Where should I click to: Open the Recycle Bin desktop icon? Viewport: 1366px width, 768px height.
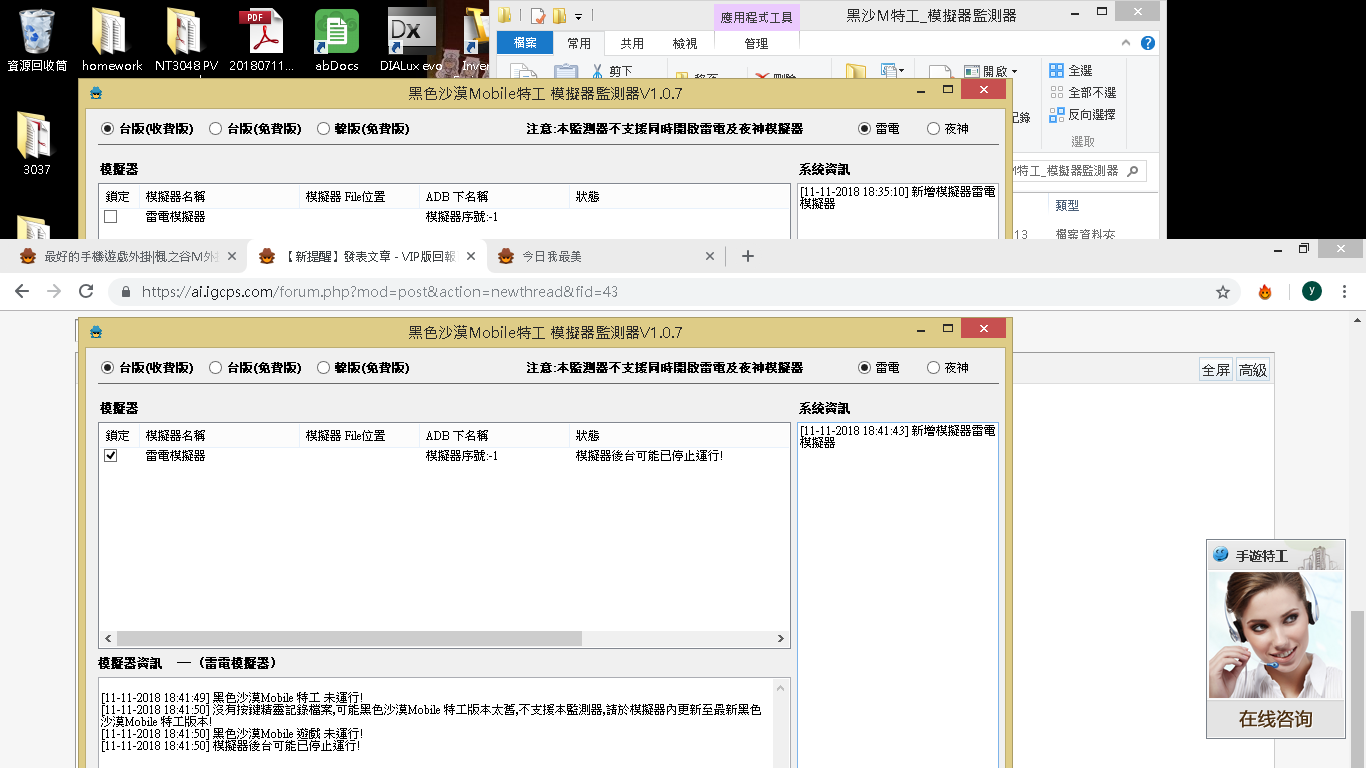coord(37,40)
